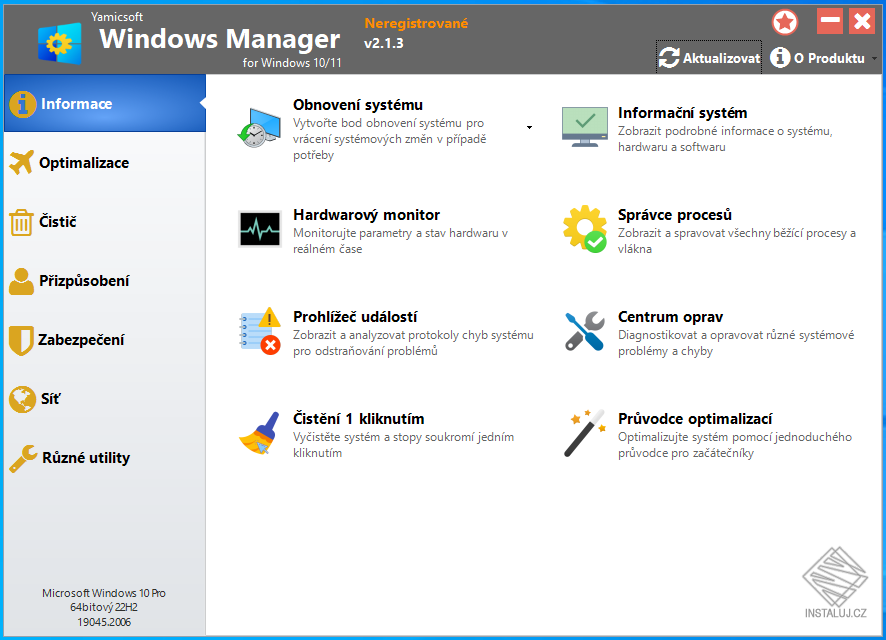Open Centrum oprav title link
This screenshot has width=886, height=640.
pyautogui.click(x=670, y=317)
